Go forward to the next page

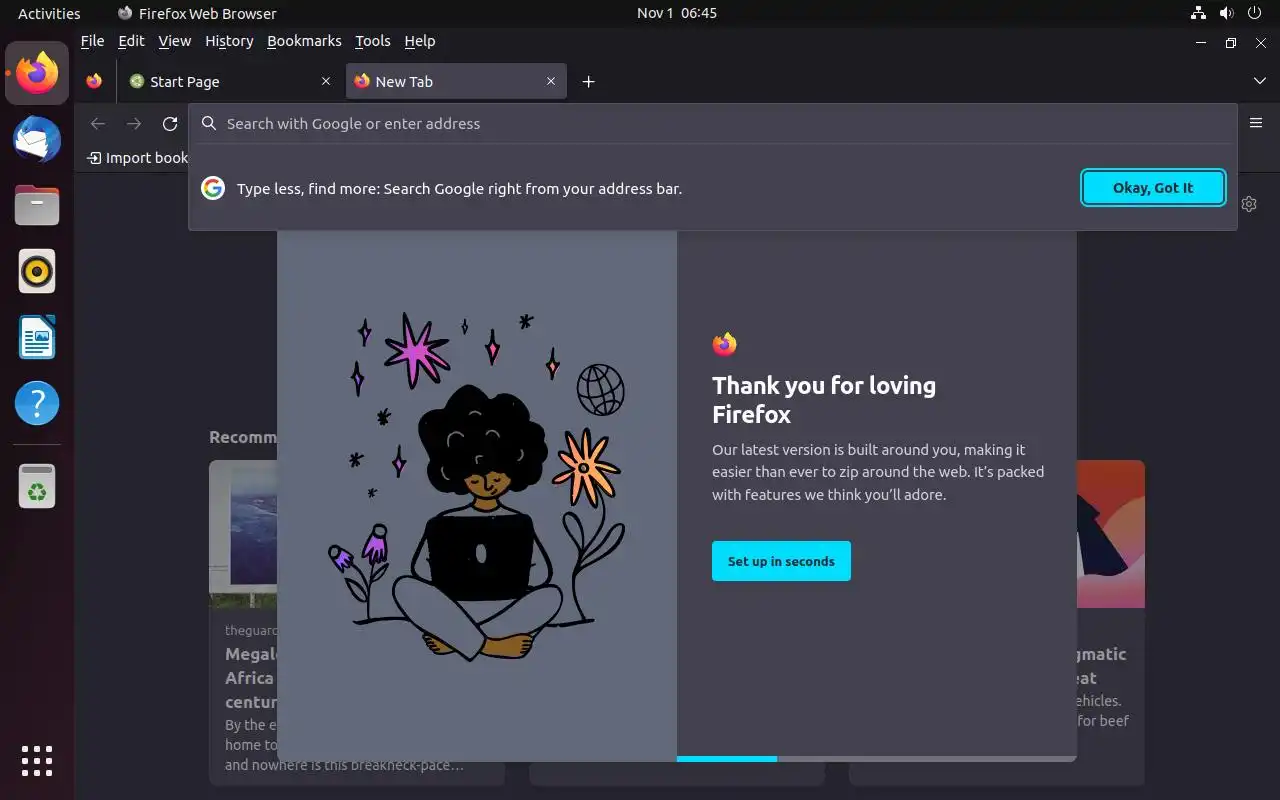(x=134, y=124)
